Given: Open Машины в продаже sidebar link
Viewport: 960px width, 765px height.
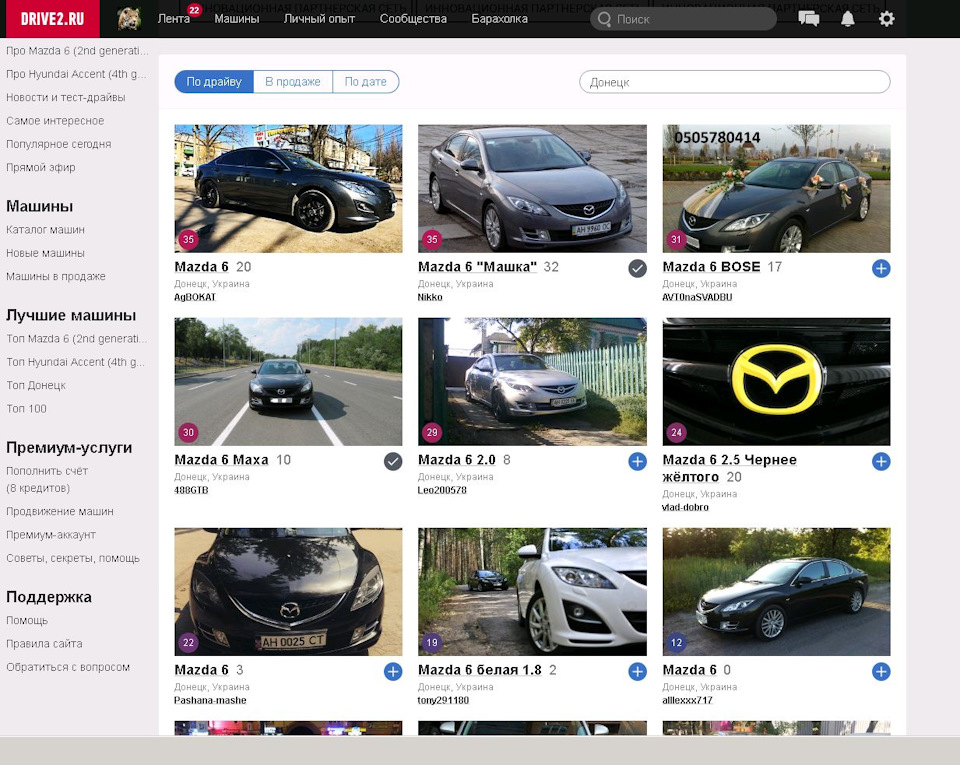Looking at the screenshot, I should (56, 276).
